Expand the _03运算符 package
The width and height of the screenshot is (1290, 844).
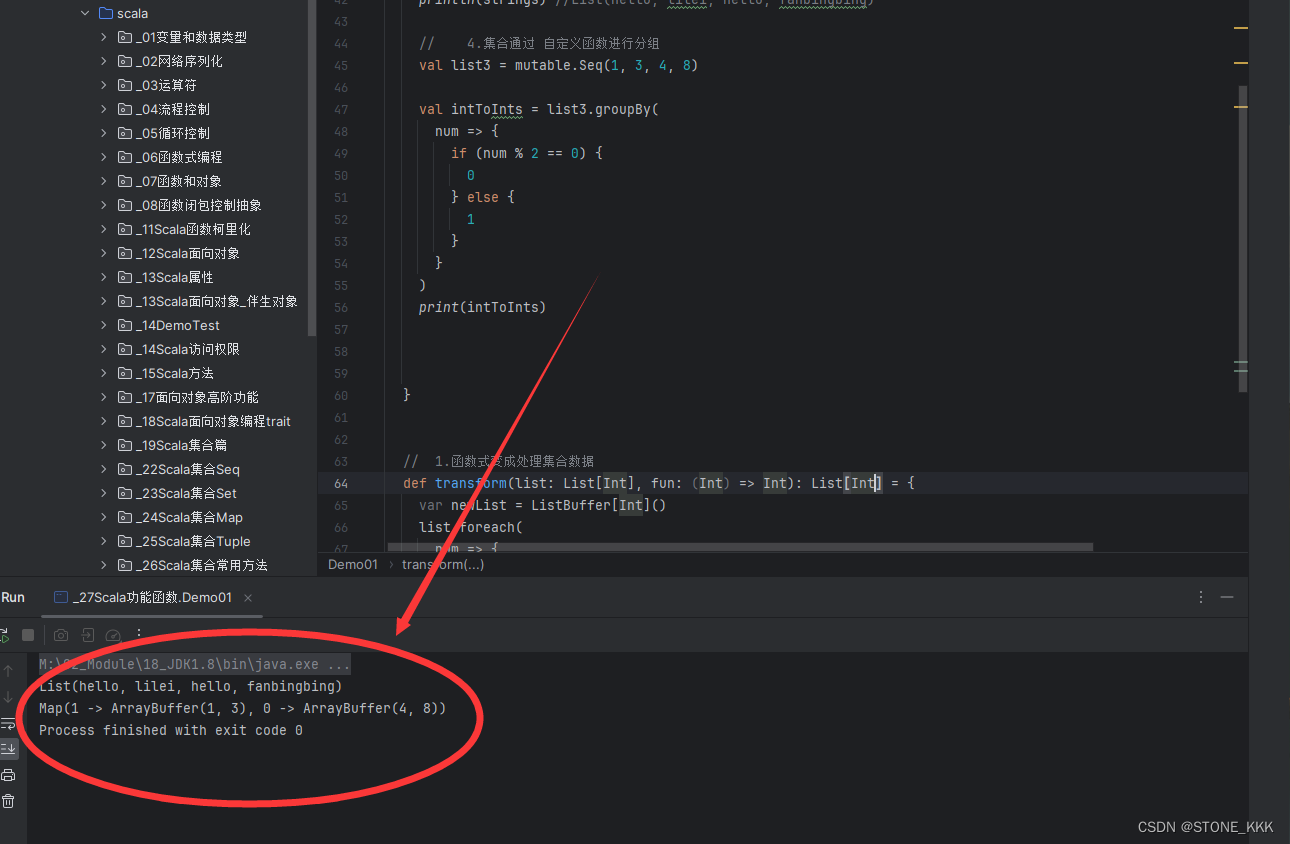tap(104, 85)
